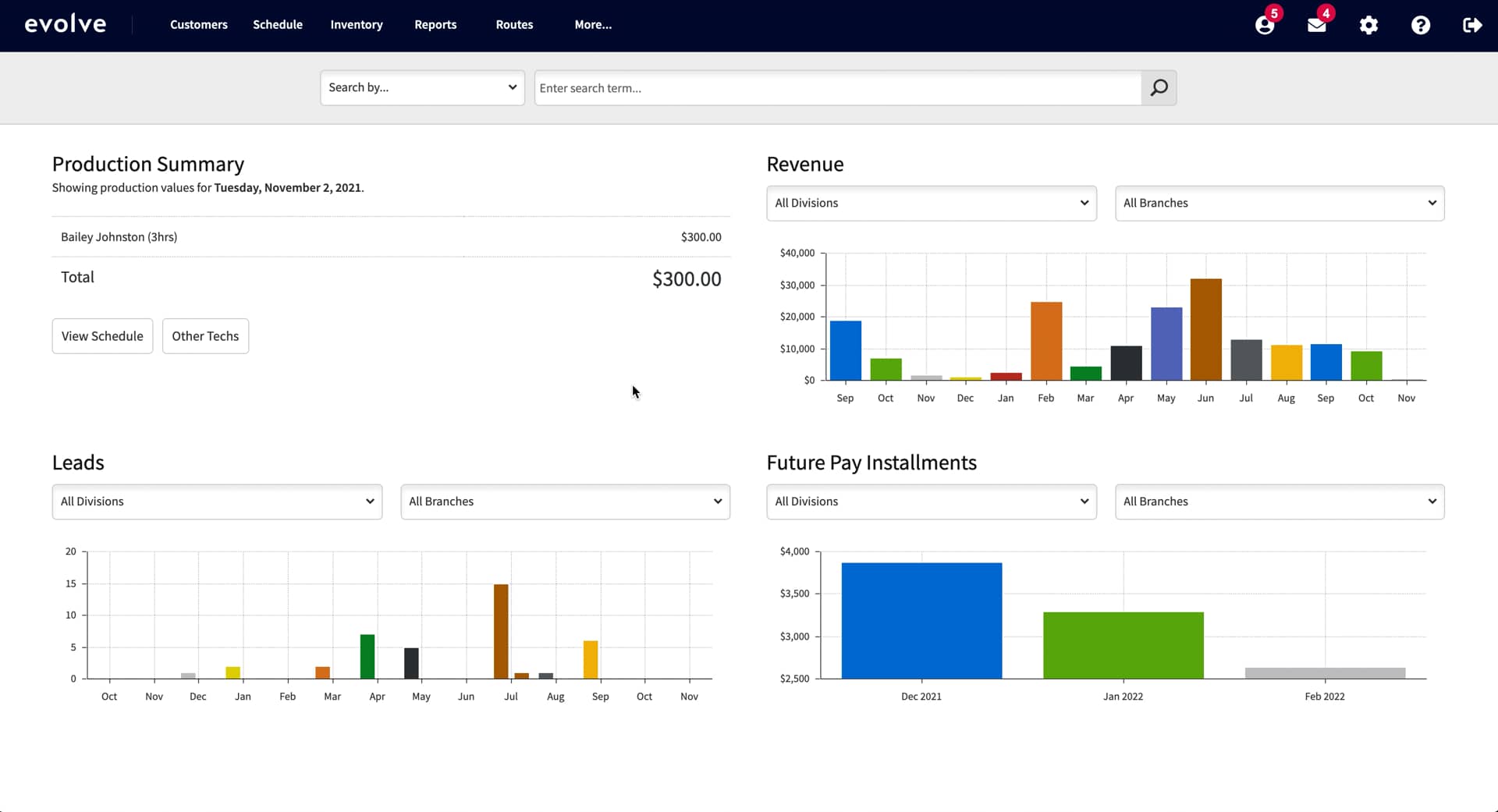Open the settings gear icon
This screenshot has height=812, width=1498.
1368,25
